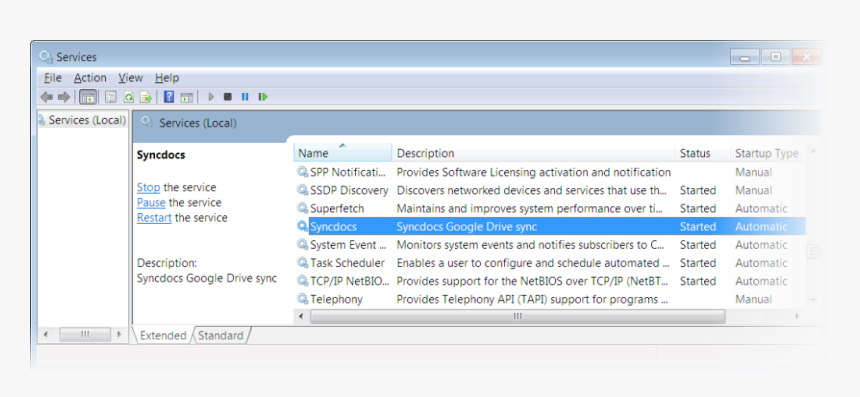Image resolution: width=860 pixels, height=397 pixels.
Task: Open the Action menu
Action: (90, 78)
